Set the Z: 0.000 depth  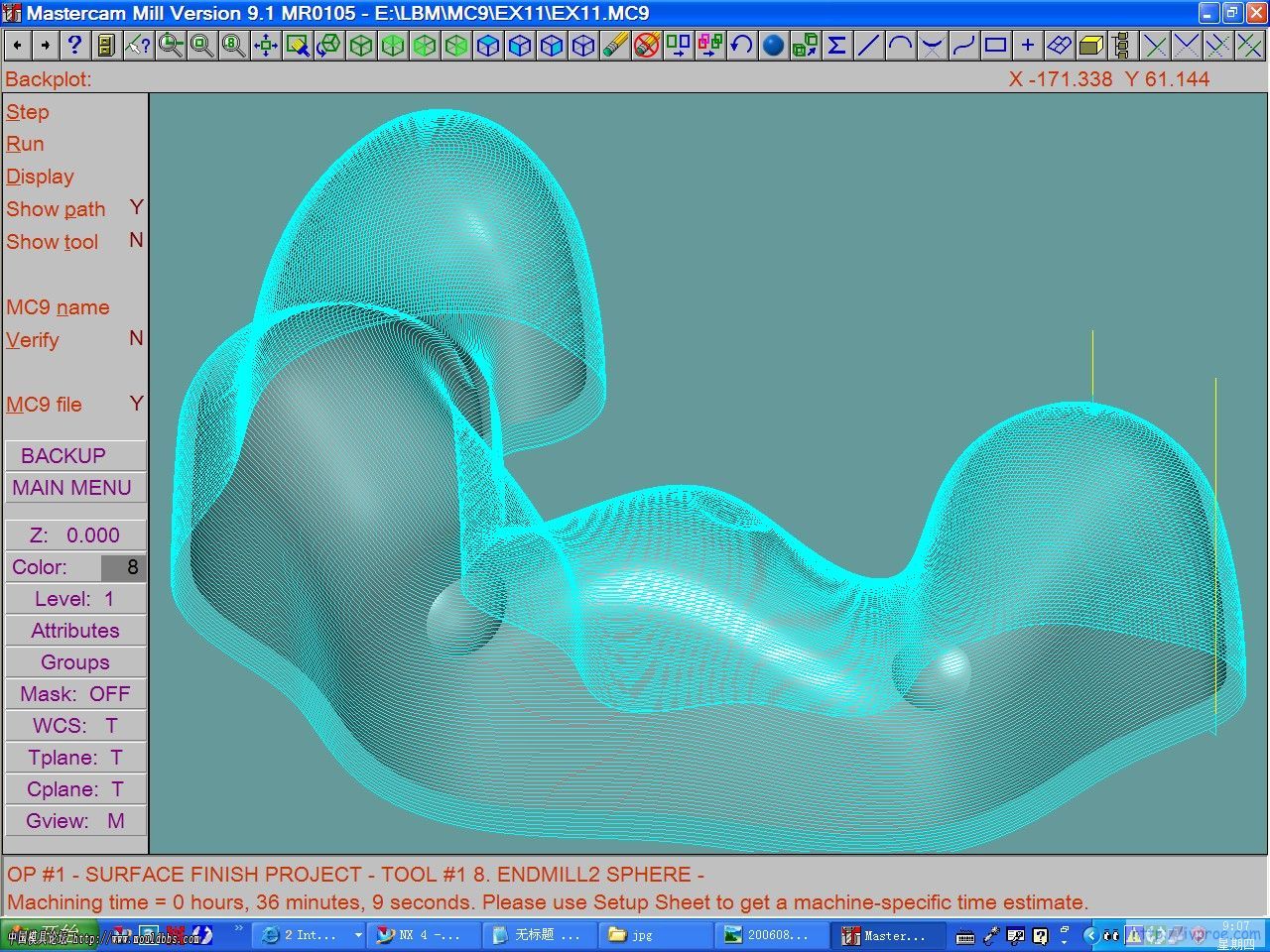[x=75, y=535]
